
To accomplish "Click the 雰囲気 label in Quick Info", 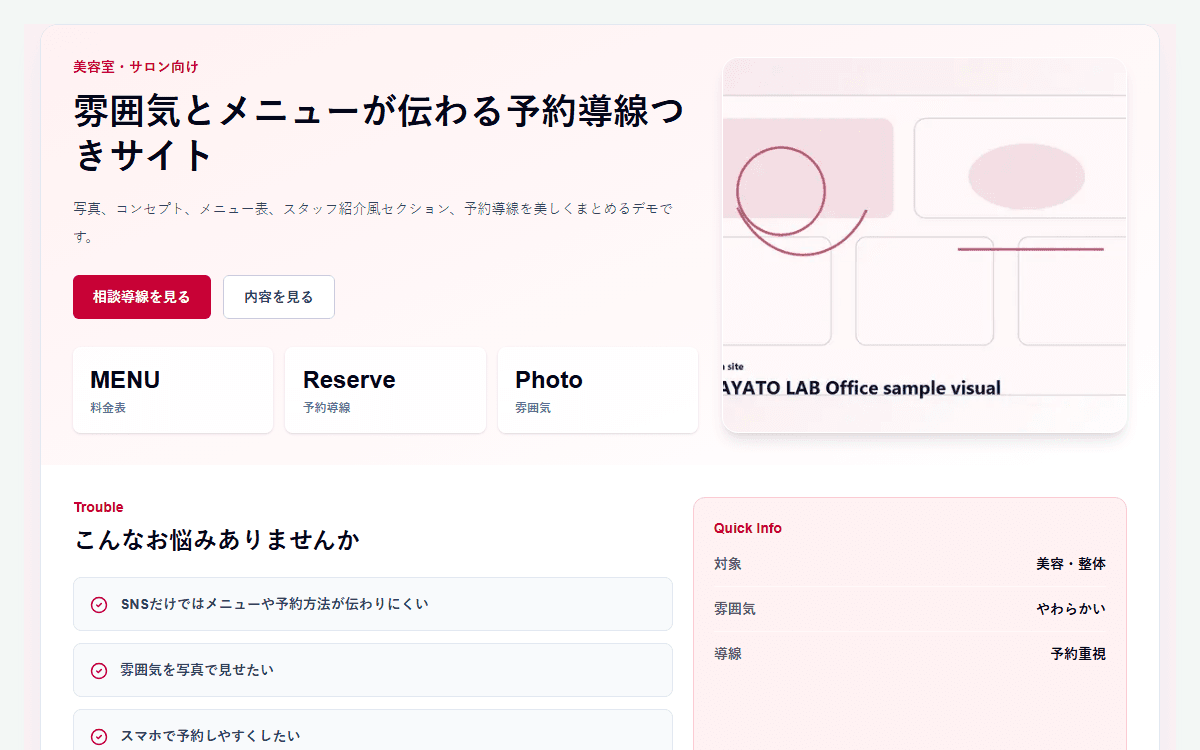I will coord(735,609).
